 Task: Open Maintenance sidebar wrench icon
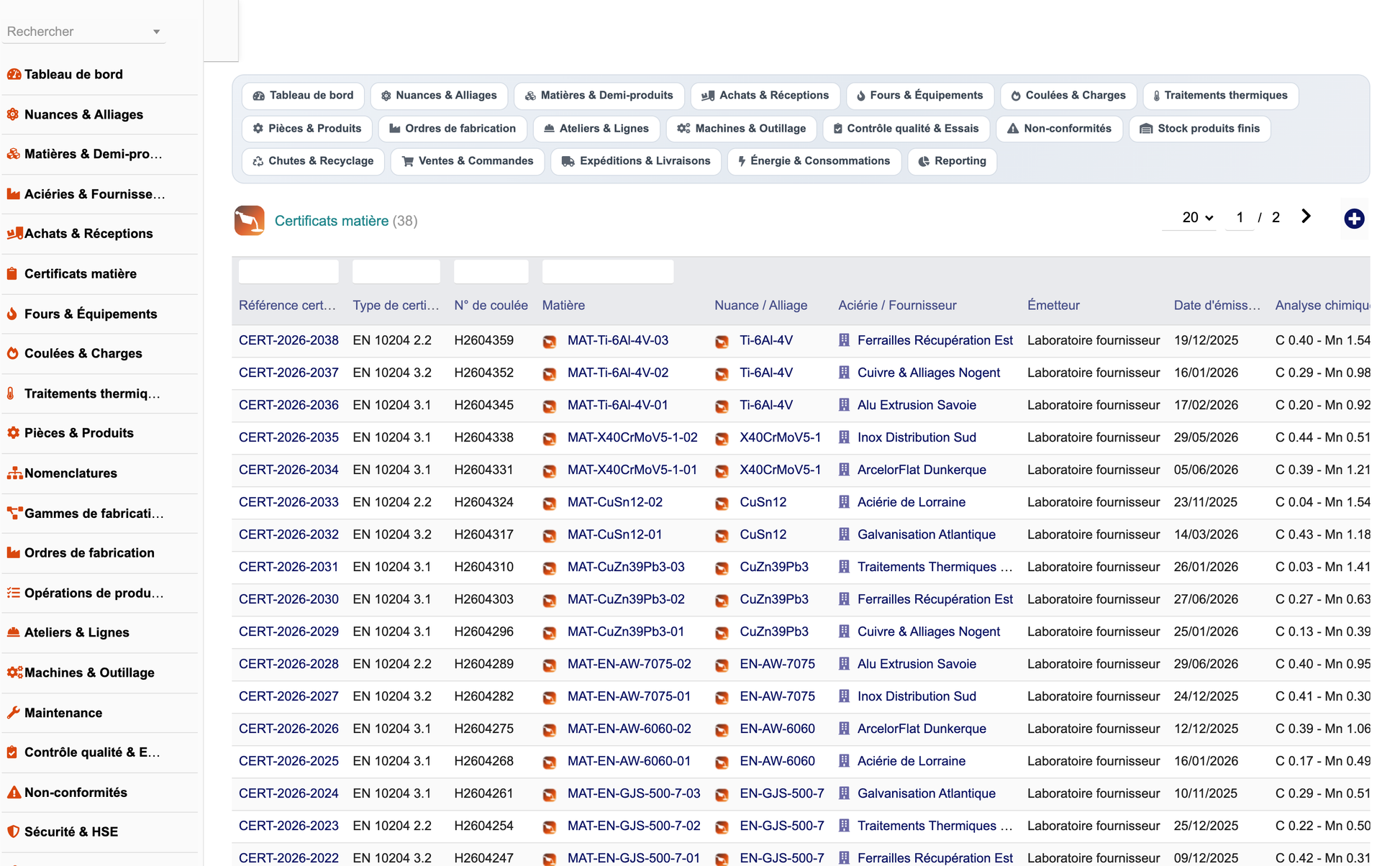(13, 713)
